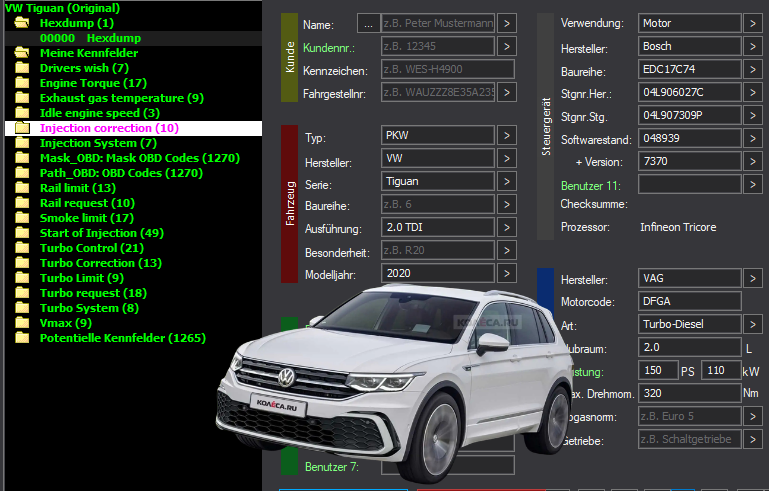Open the arrow next to Hersteller VAG
769x491 pixels.
(x=753, y=278)
